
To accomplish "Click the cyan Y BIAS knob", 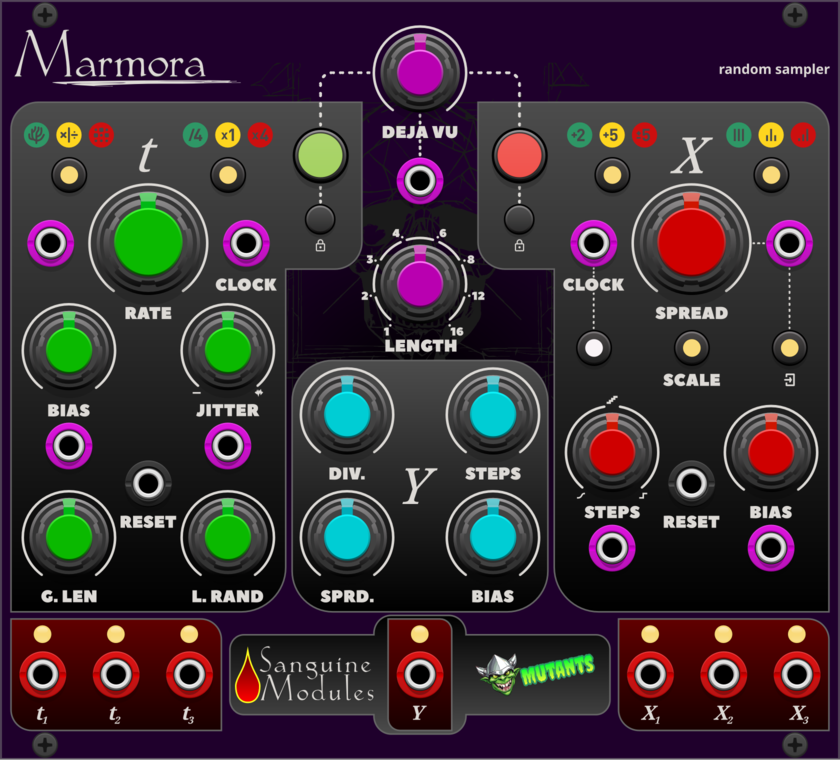I will [x=493, y=537].
